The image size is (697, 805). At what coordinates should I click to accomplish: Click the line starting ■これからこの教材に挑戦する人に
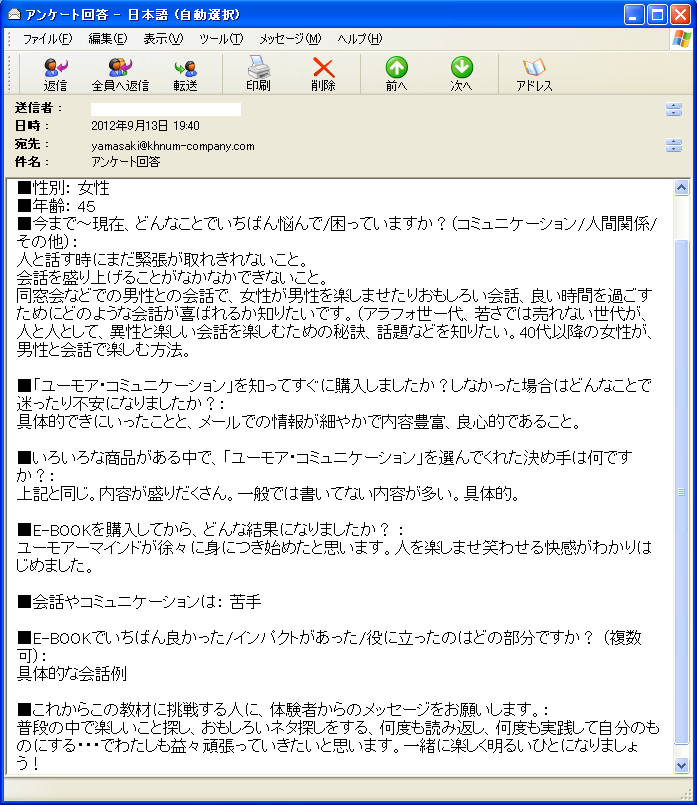(x=283, y=710)
